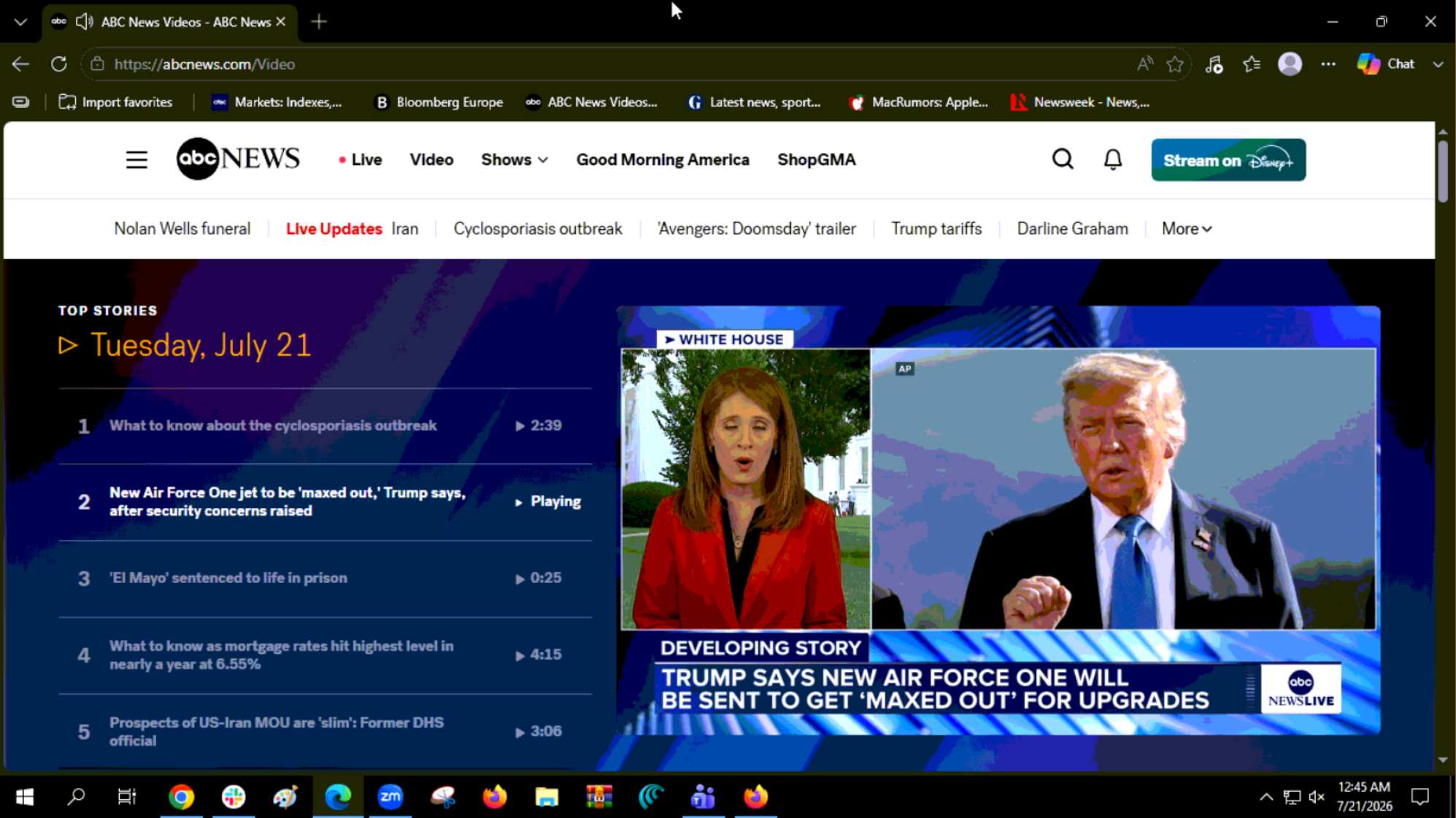
Task: Click the White House video player
Action: point(998,520)
